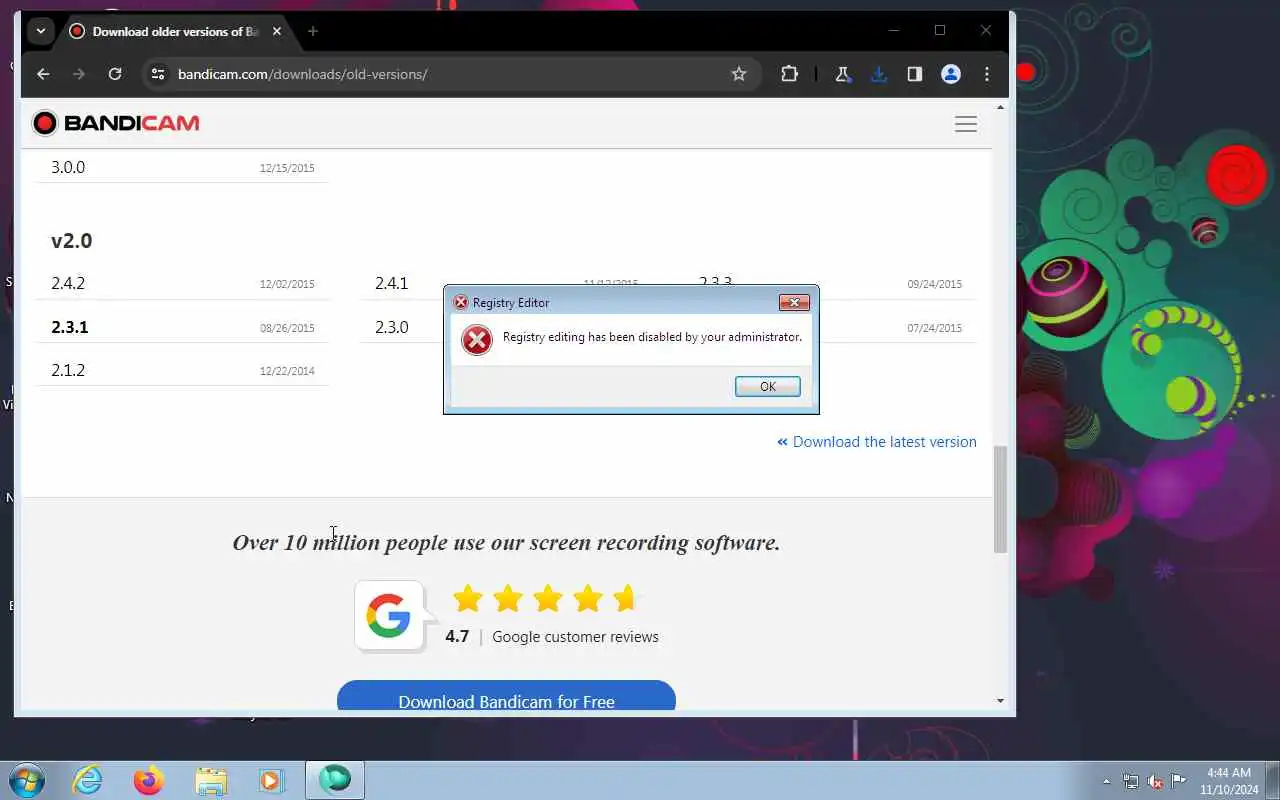Download Bandicam version 3.0.0
Viewport: 1280px width, 800px height.
pos(68,167)
